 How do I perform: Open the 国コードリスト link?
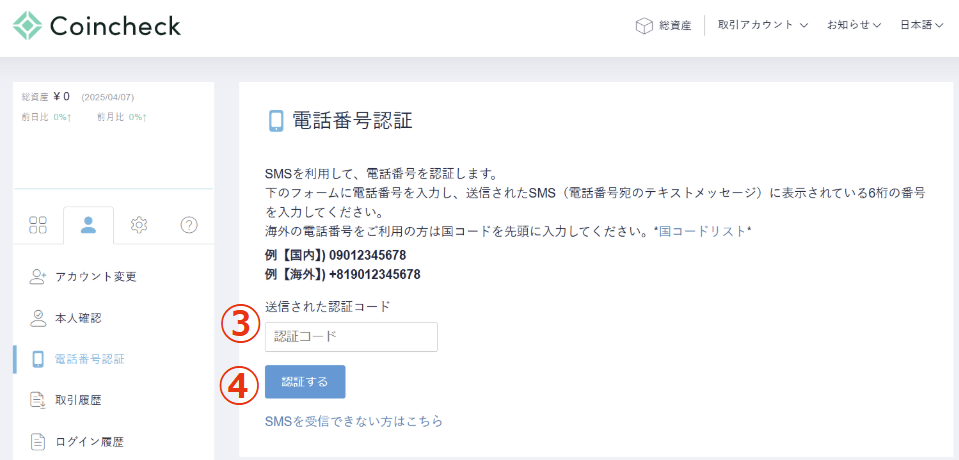point(702,231)
